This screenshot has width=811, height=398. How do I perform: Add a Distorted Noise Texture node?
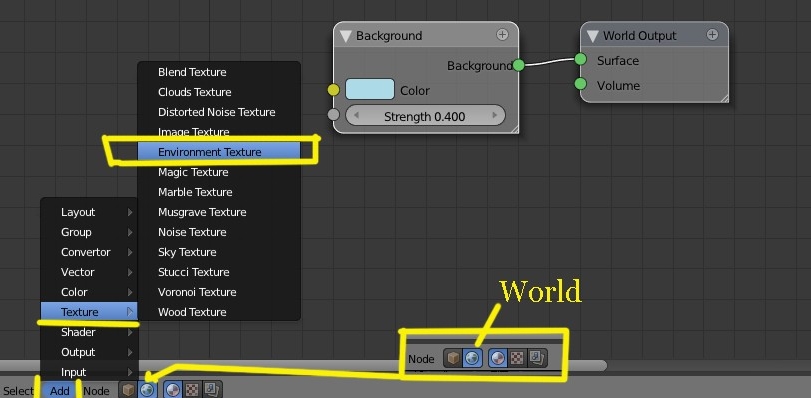point(219,112)
